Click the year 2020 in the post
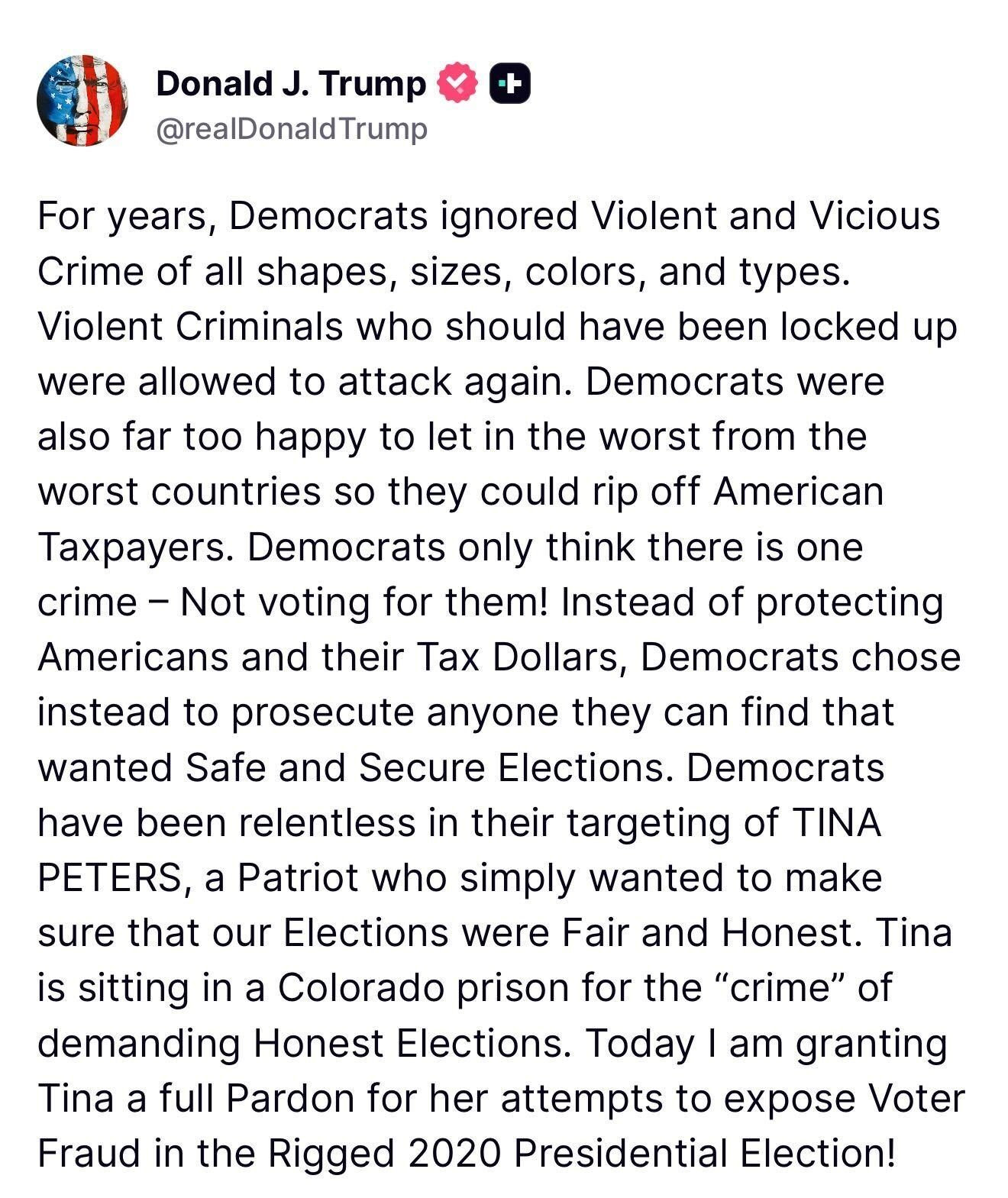This screenshot has height=1198, width=1008. [x=454, y=1153]
